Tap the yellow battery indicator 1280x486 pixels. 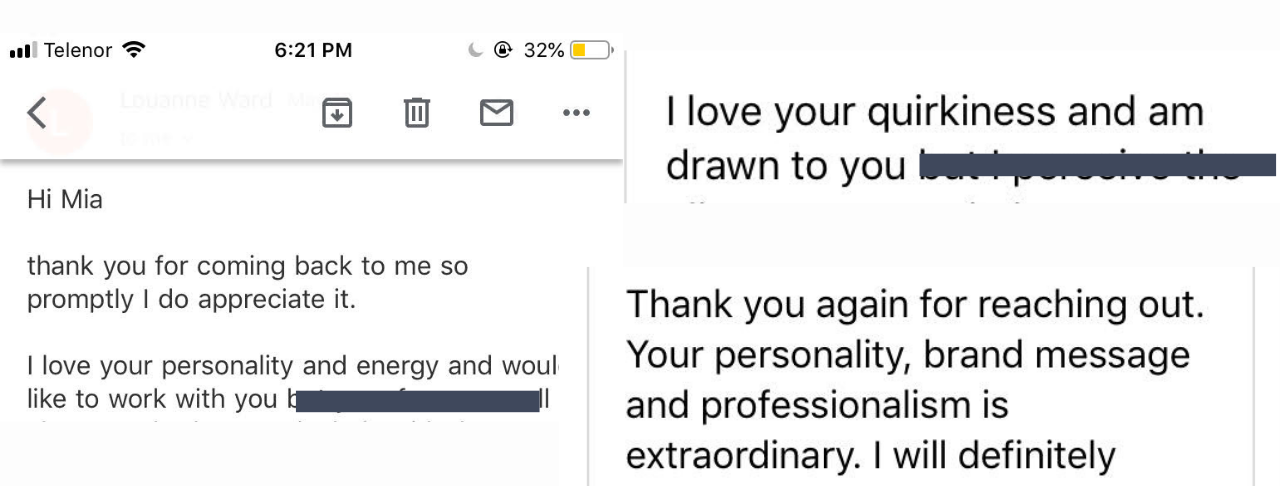coord(590,50)
